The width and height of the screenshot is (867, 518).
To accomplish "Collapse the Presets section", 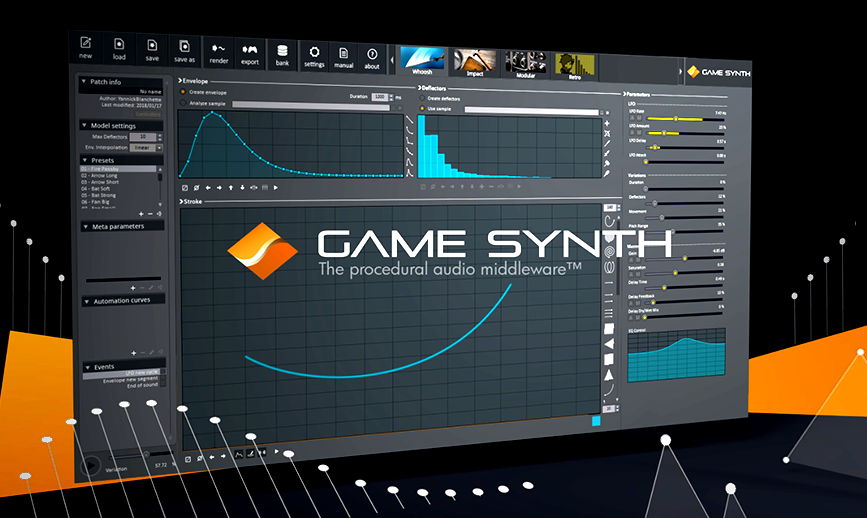I will pyautogui.click(x=85, y=160).
